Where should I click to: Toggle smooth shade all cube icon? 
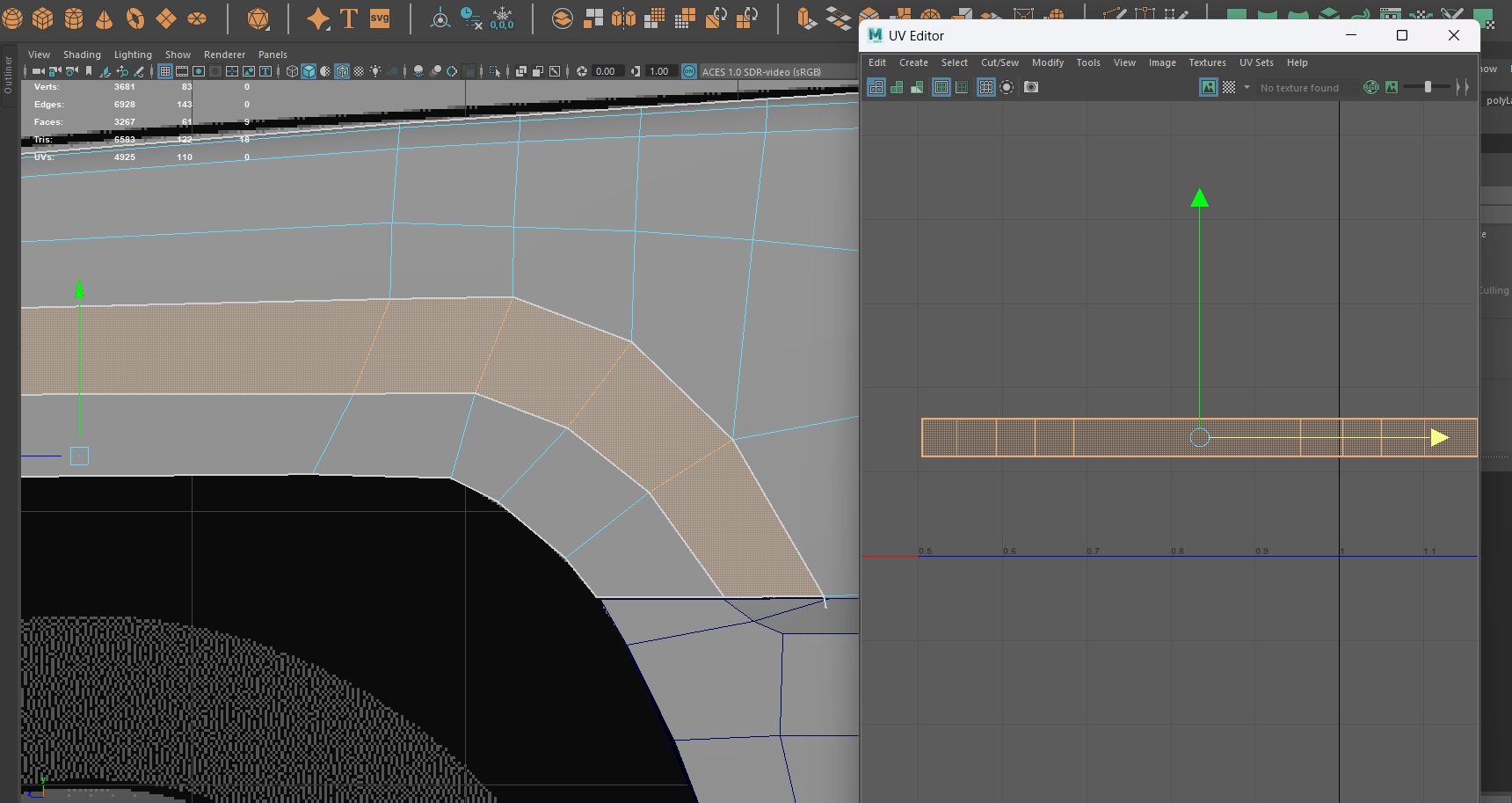309,71
